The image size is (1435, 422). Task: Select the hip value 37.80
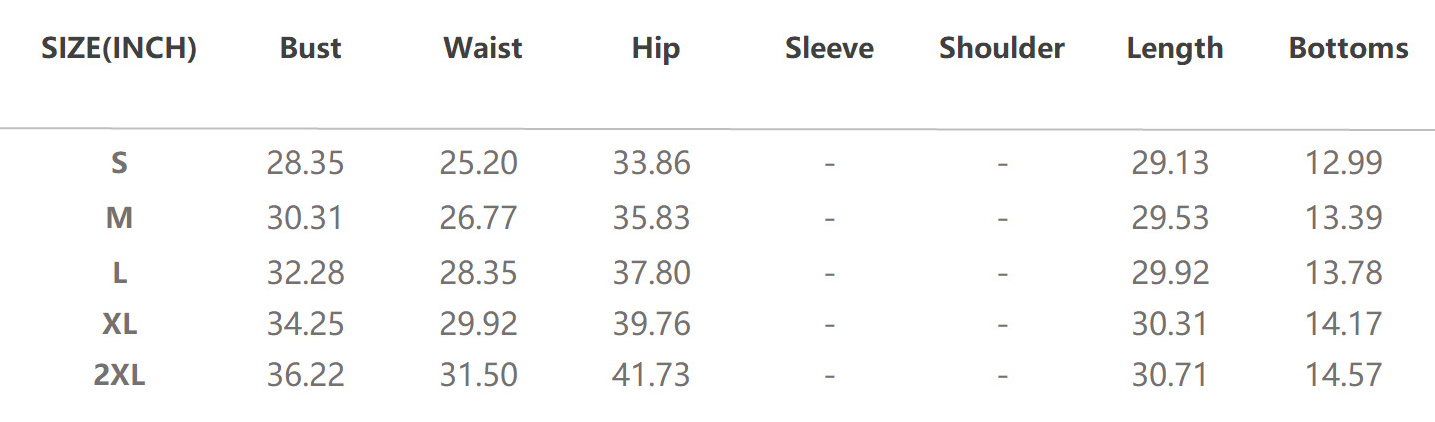click(651, 272)
